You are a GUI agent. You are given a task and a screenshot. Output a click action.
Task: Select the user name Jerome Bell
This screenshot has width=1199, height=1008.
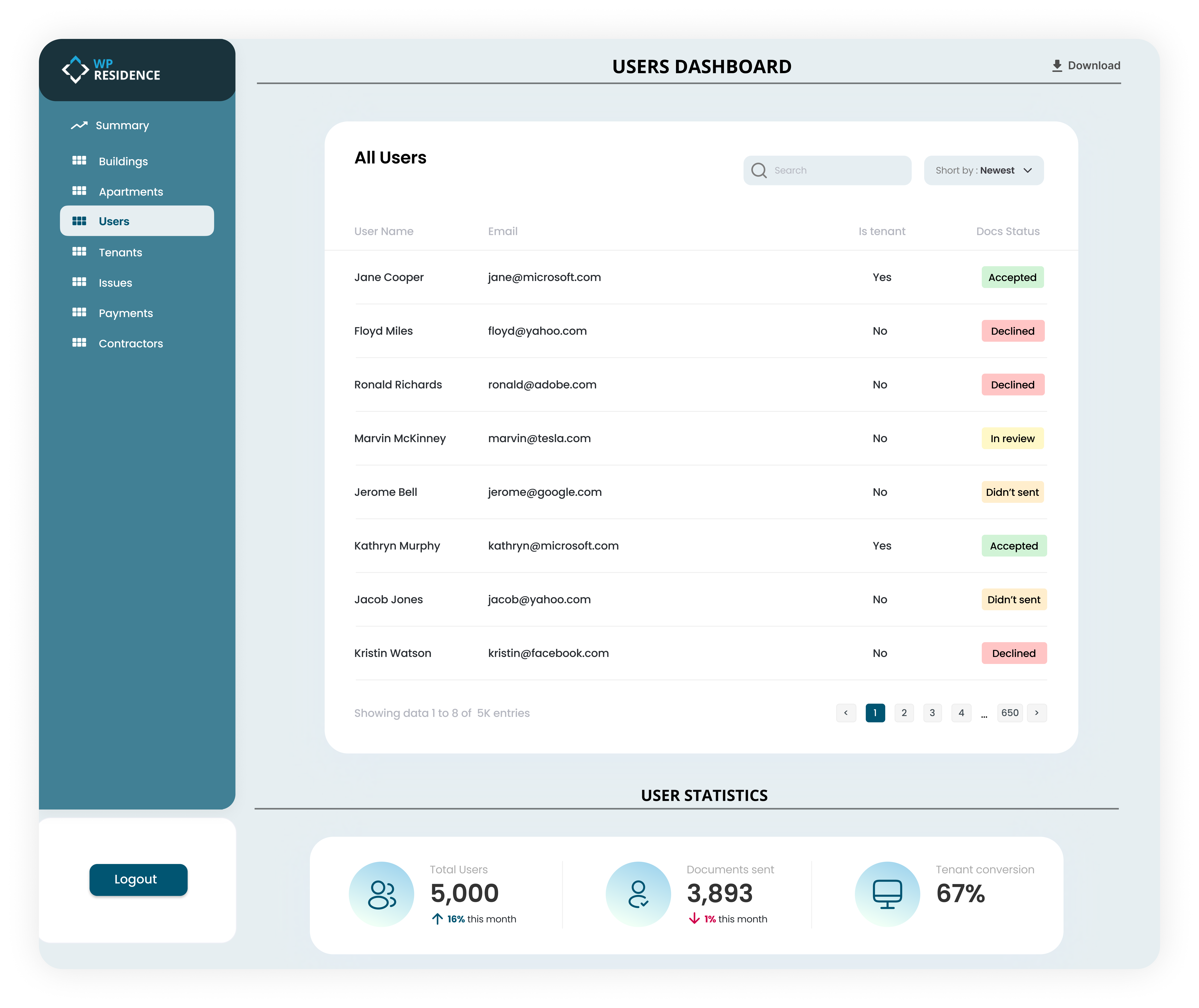point(386,492)
